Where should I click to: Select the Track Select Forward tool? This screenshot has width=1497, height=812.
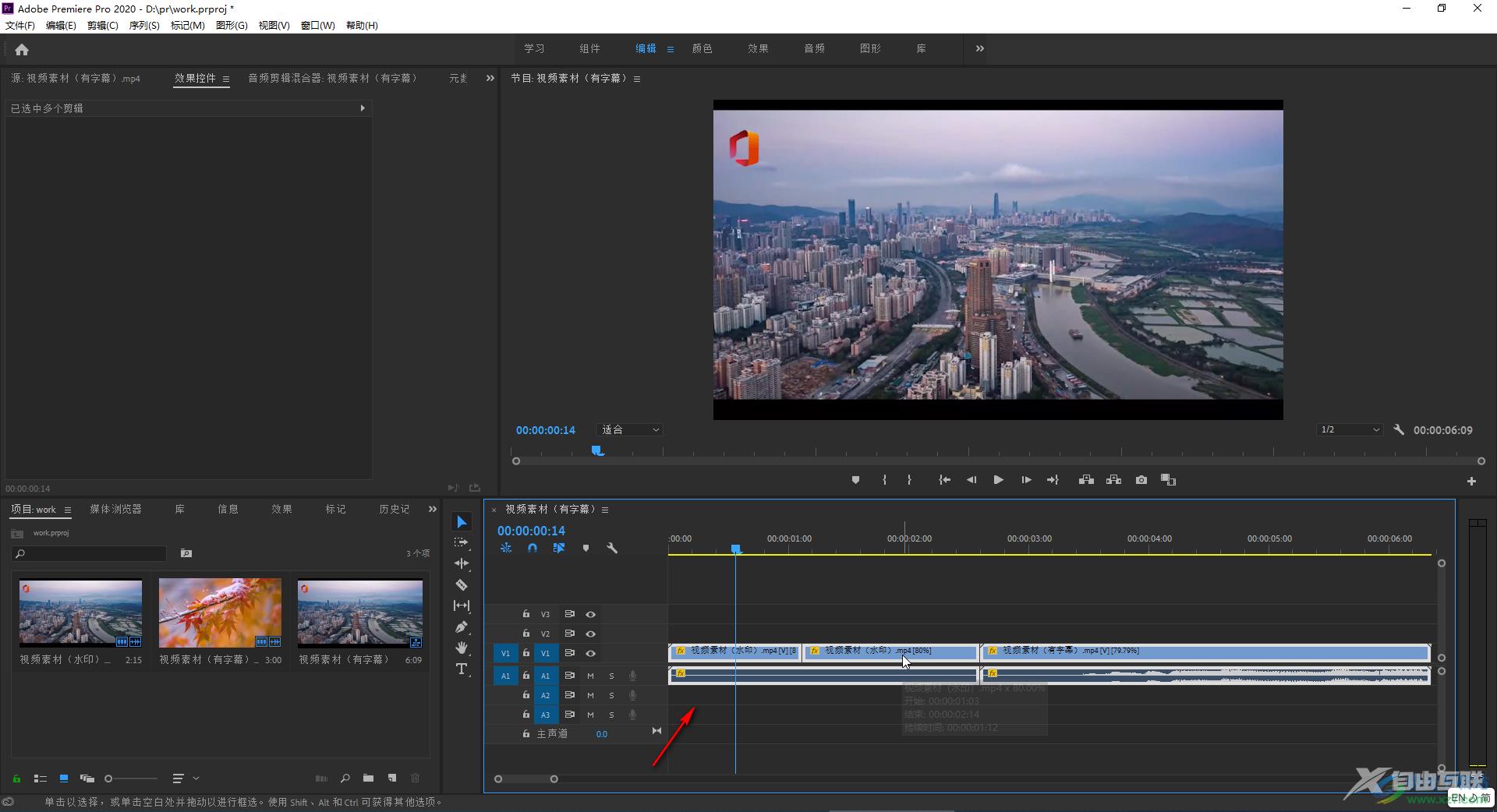462,542
